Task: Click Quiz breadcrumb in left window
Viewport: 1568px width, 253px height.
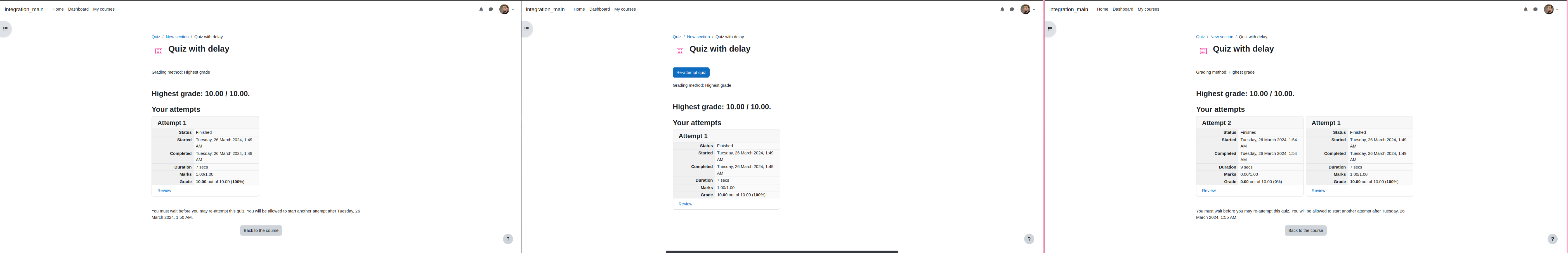Action: point(156,37)
